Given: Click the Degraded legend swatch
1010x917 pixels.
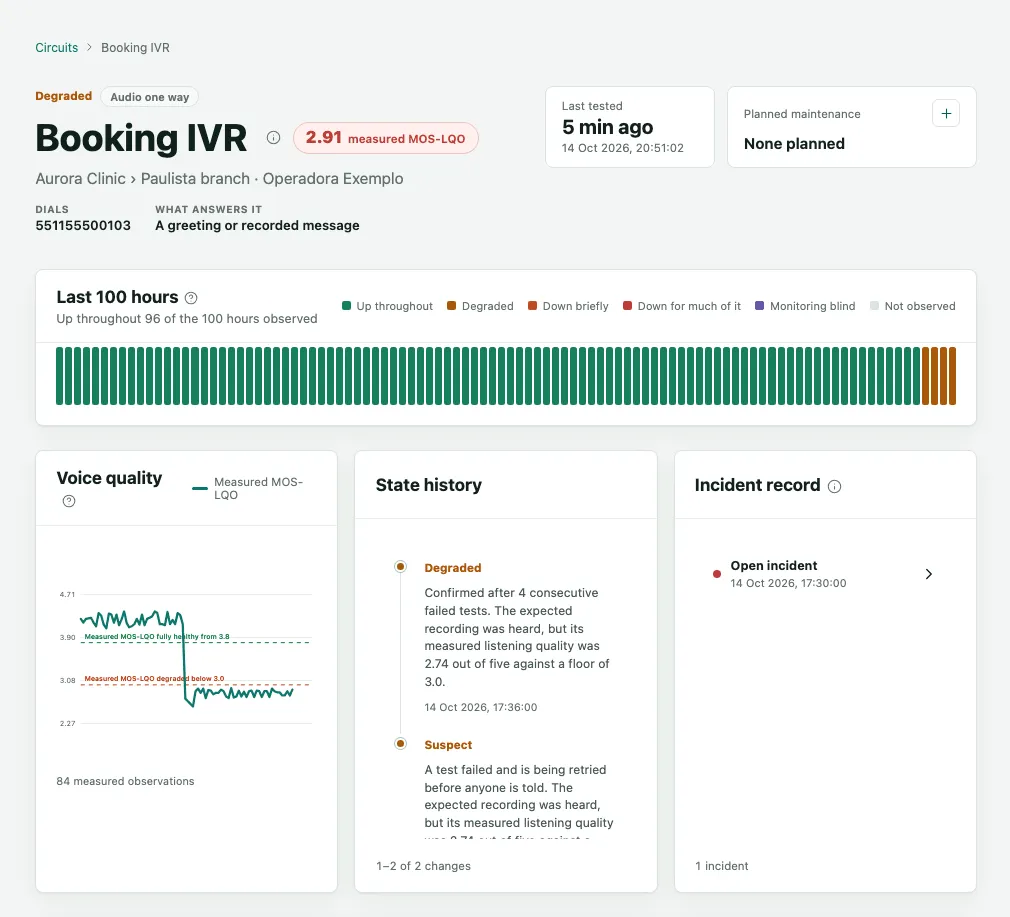Looking at the screenshot, I should pos(452,306).
